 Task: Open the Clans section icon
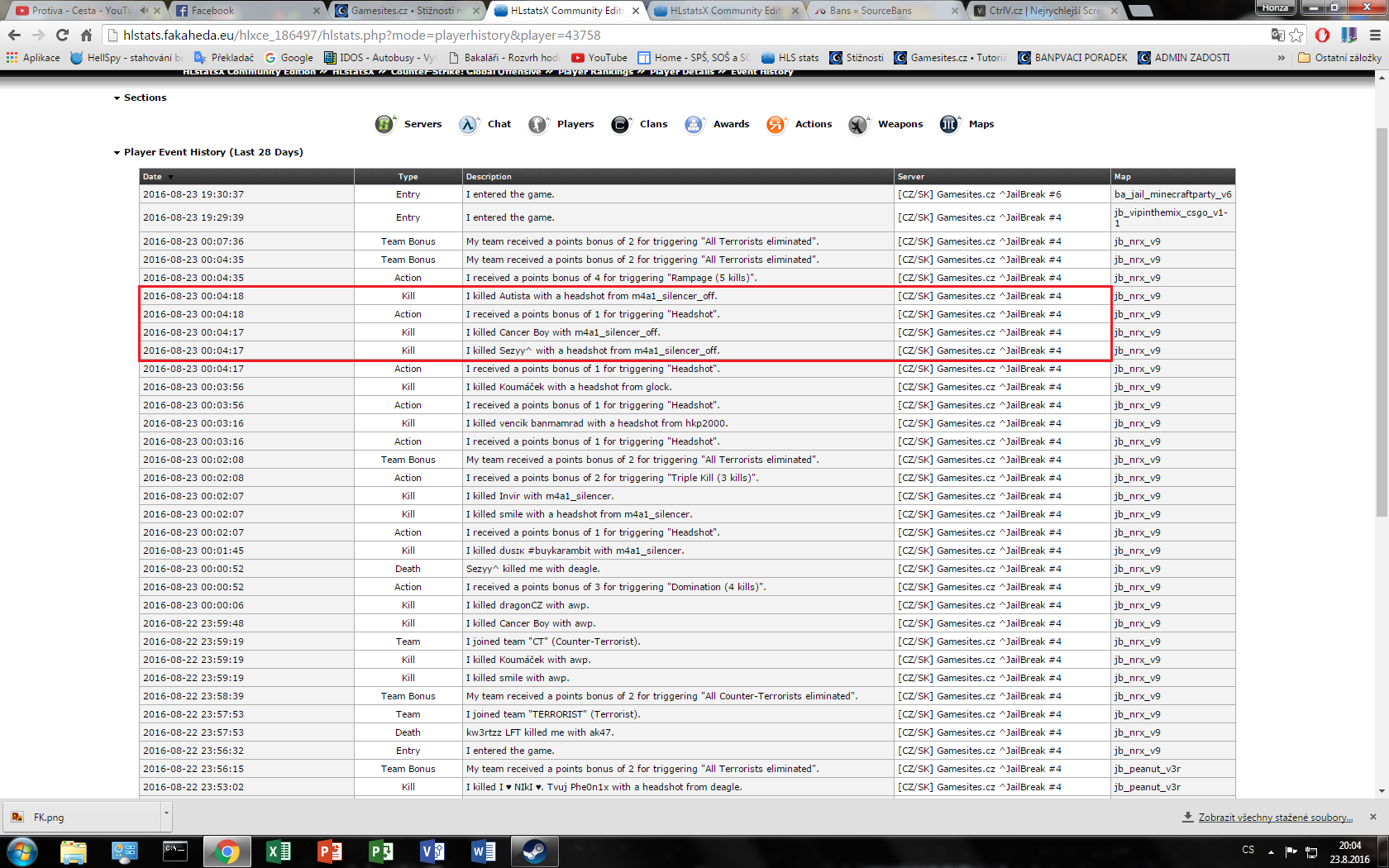click(x=620, y=124)
